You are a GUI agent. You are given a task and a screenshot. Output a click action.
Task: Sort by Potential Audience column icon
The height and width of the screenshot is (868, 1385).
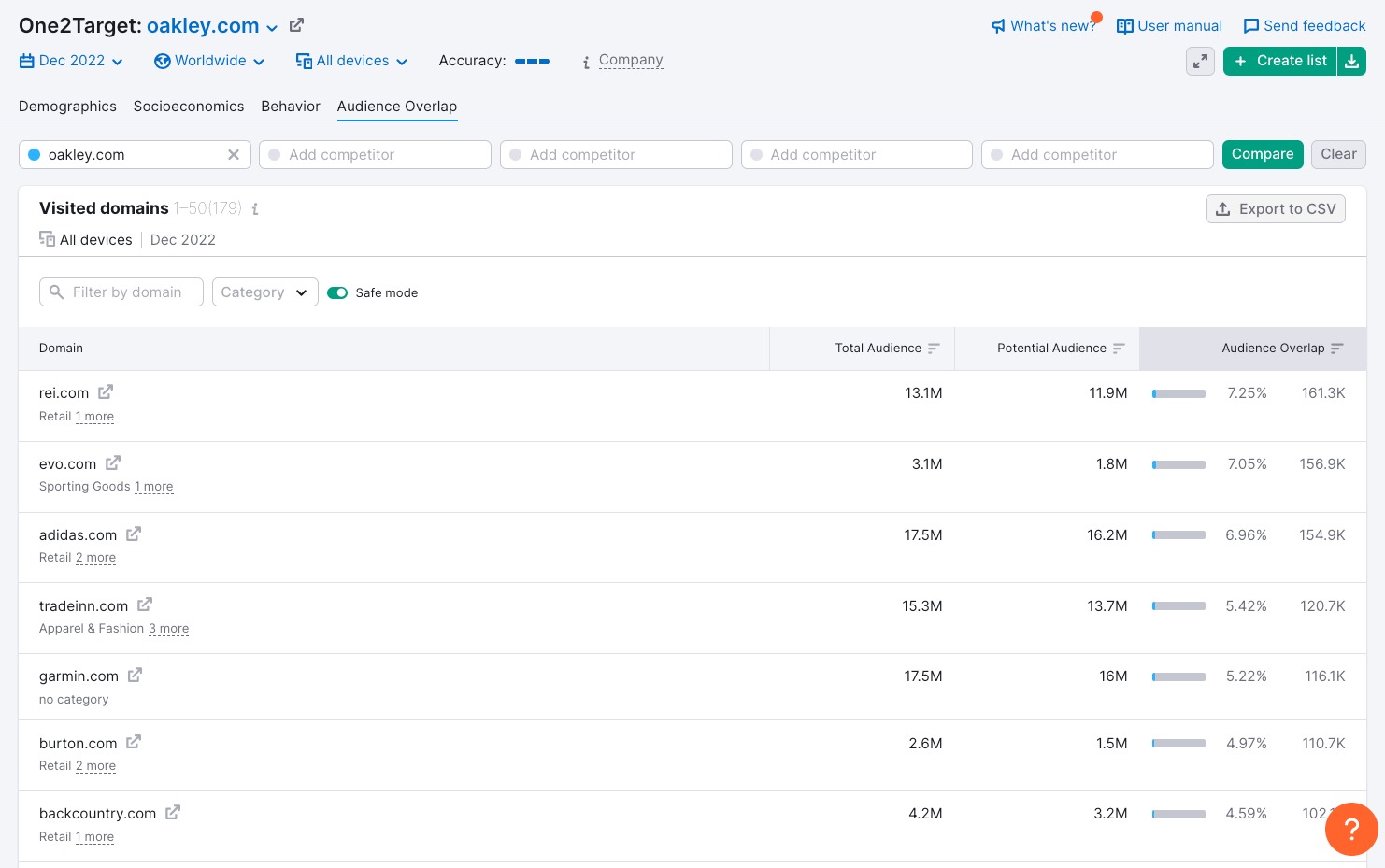[1119, 349]
